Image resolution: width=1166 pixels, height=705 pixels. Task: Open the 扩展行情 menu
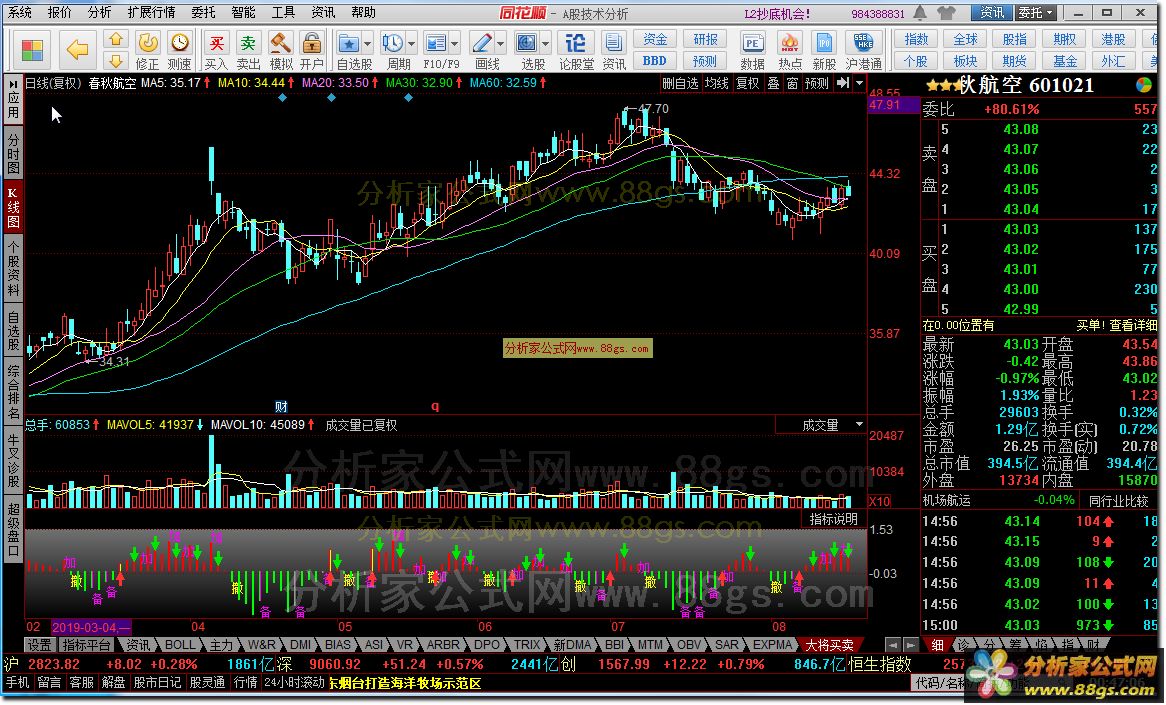(x=151, y=13)
